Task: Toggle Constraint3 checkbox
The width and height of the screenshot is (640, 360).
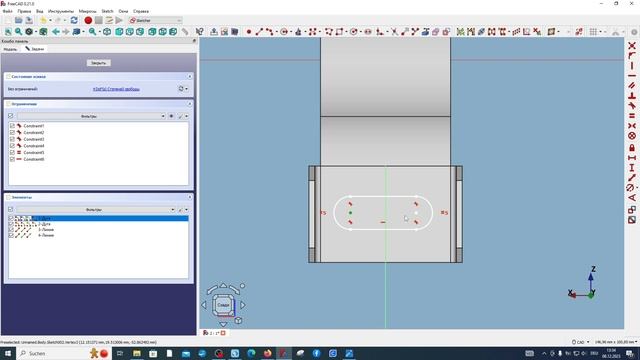Action: point(12,139)
